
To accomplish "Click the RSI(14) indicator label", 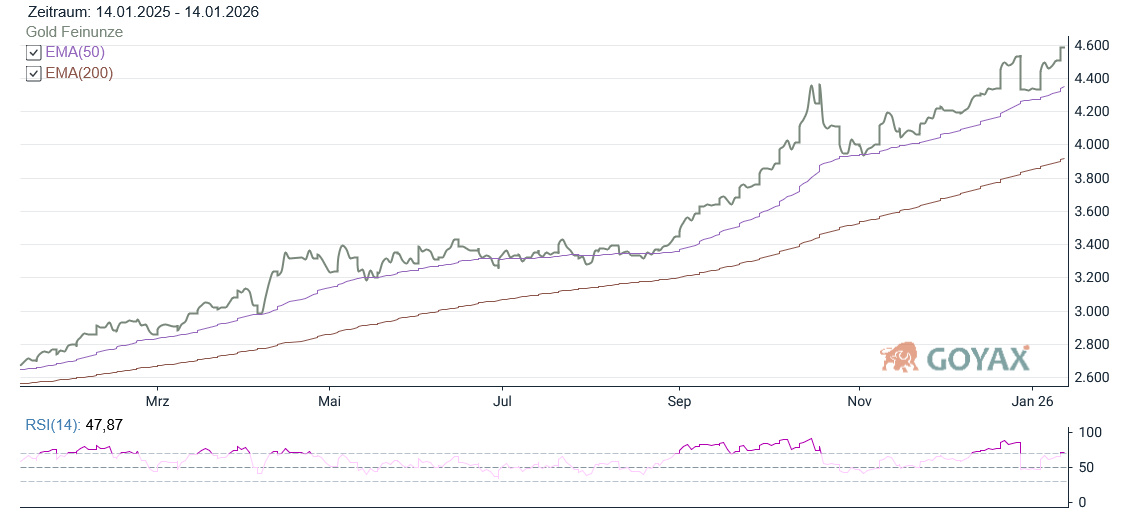I will click(53, 425).
